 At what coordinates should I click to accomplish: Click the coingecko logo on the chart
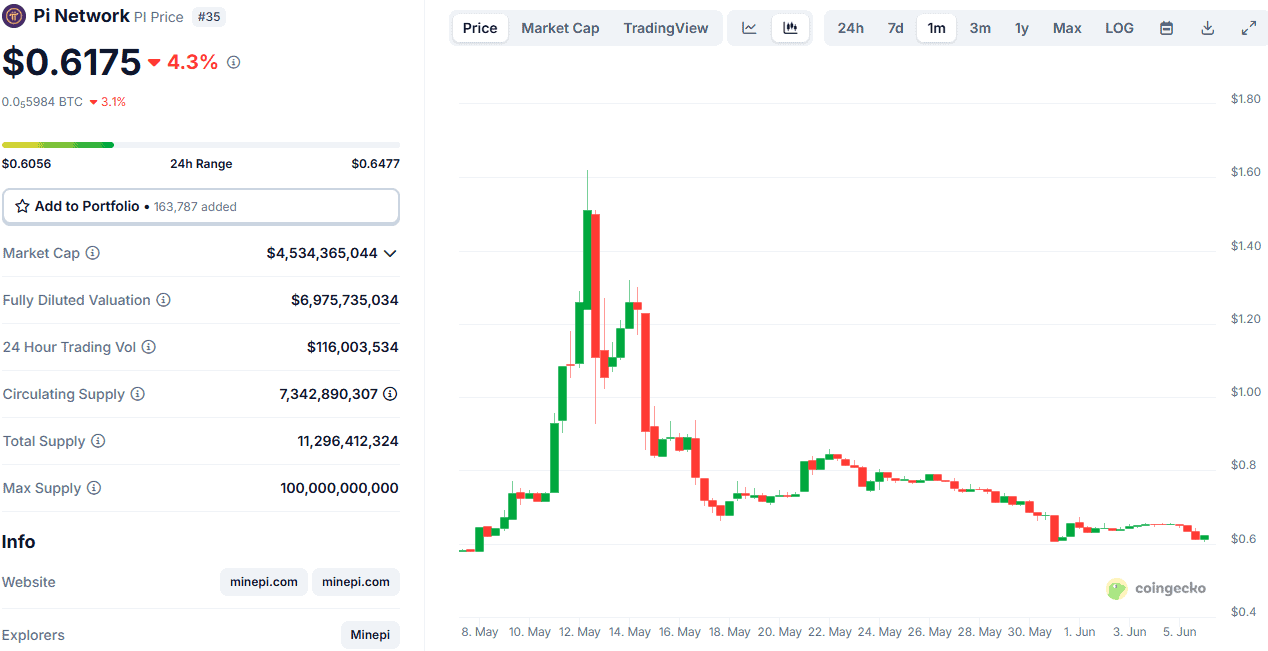tap(1156, 588)
